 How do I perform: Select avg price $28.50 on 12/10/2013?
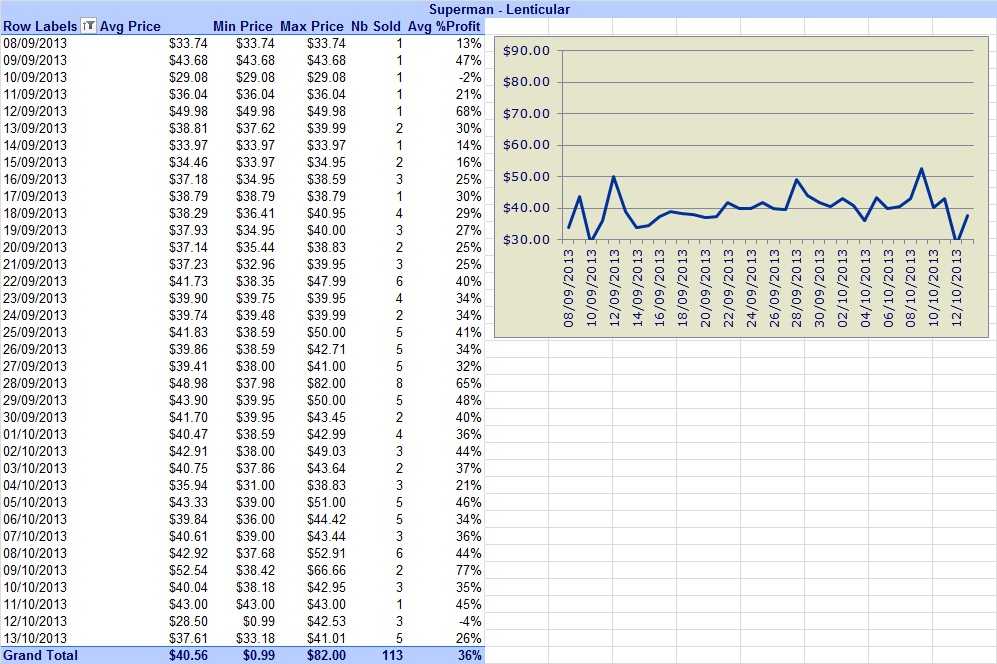(188, 621)
